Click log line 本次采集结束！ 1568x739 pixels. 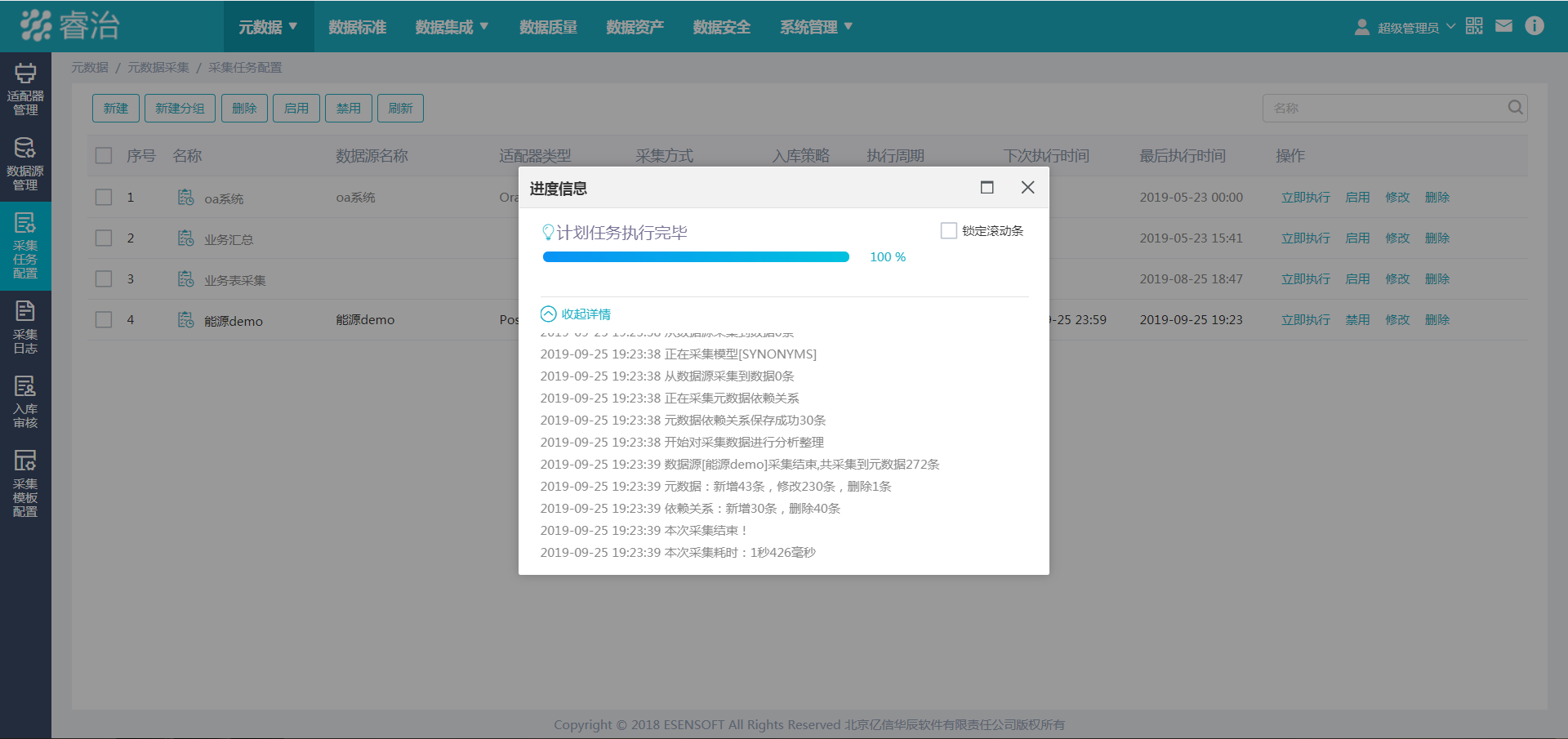(644, 531)
